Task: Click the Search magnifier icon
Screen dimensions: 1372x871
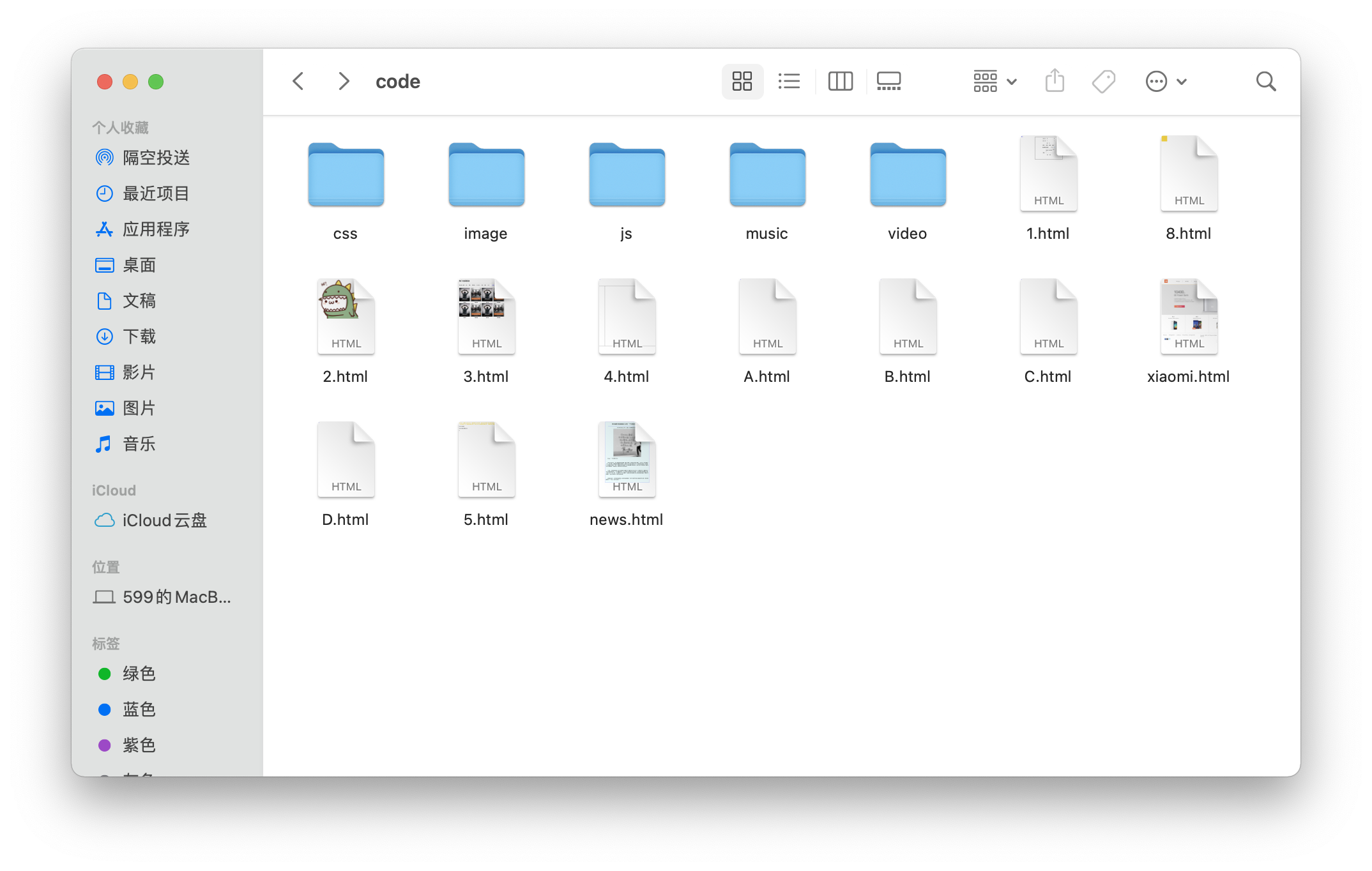Action: pos(1265,81)
